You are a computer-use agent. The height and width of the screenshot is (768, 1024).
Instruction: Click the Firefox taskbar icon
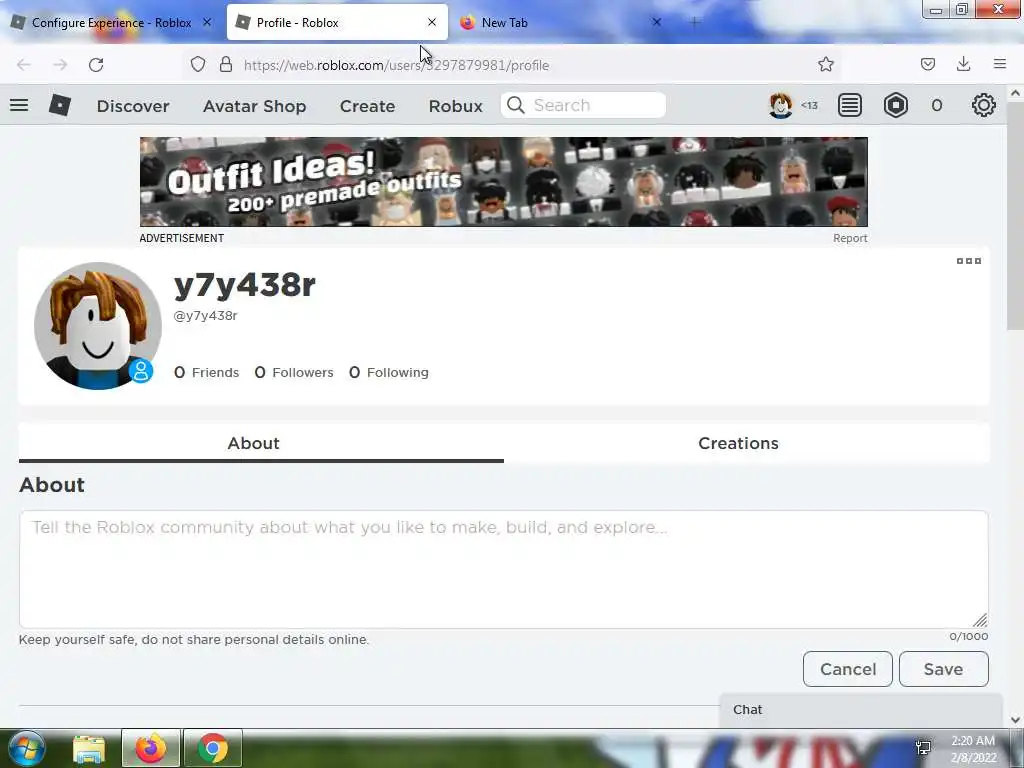(x=151, y=748)
